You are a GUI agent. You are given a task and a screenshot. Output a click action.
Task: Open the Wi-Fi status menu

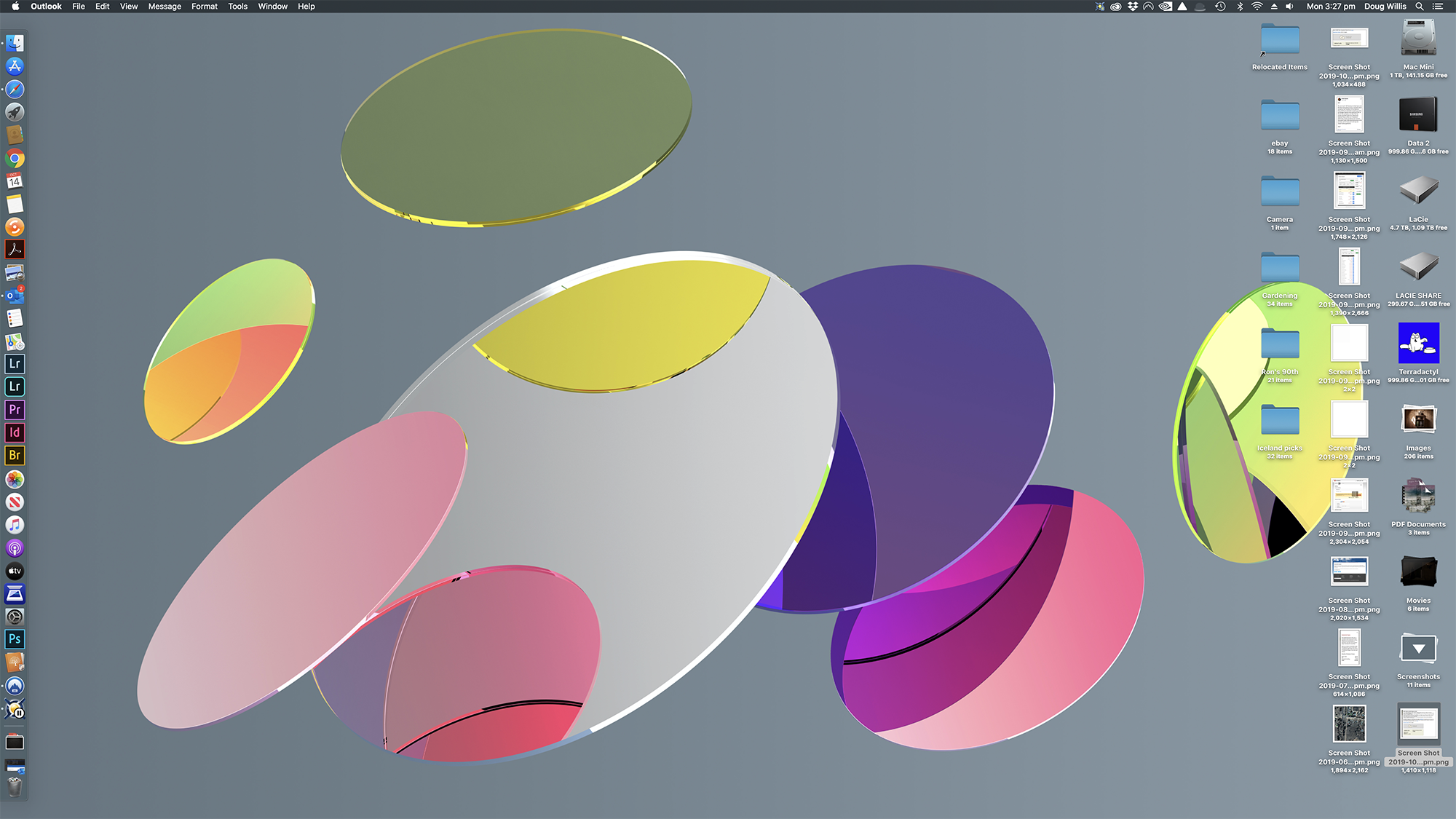pos(1257,7)
